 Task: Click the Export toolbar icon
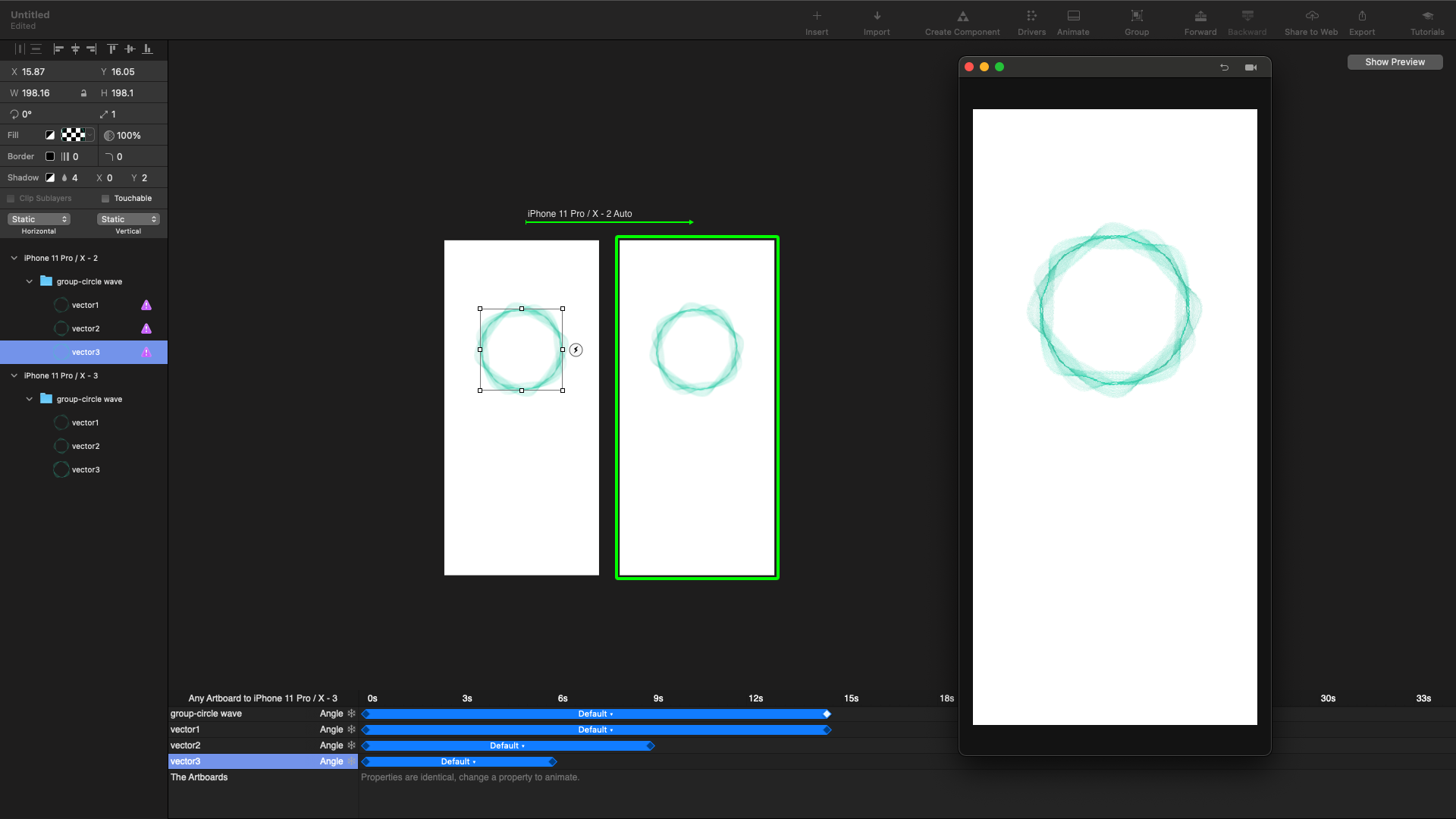click(x=1362, y=17)
